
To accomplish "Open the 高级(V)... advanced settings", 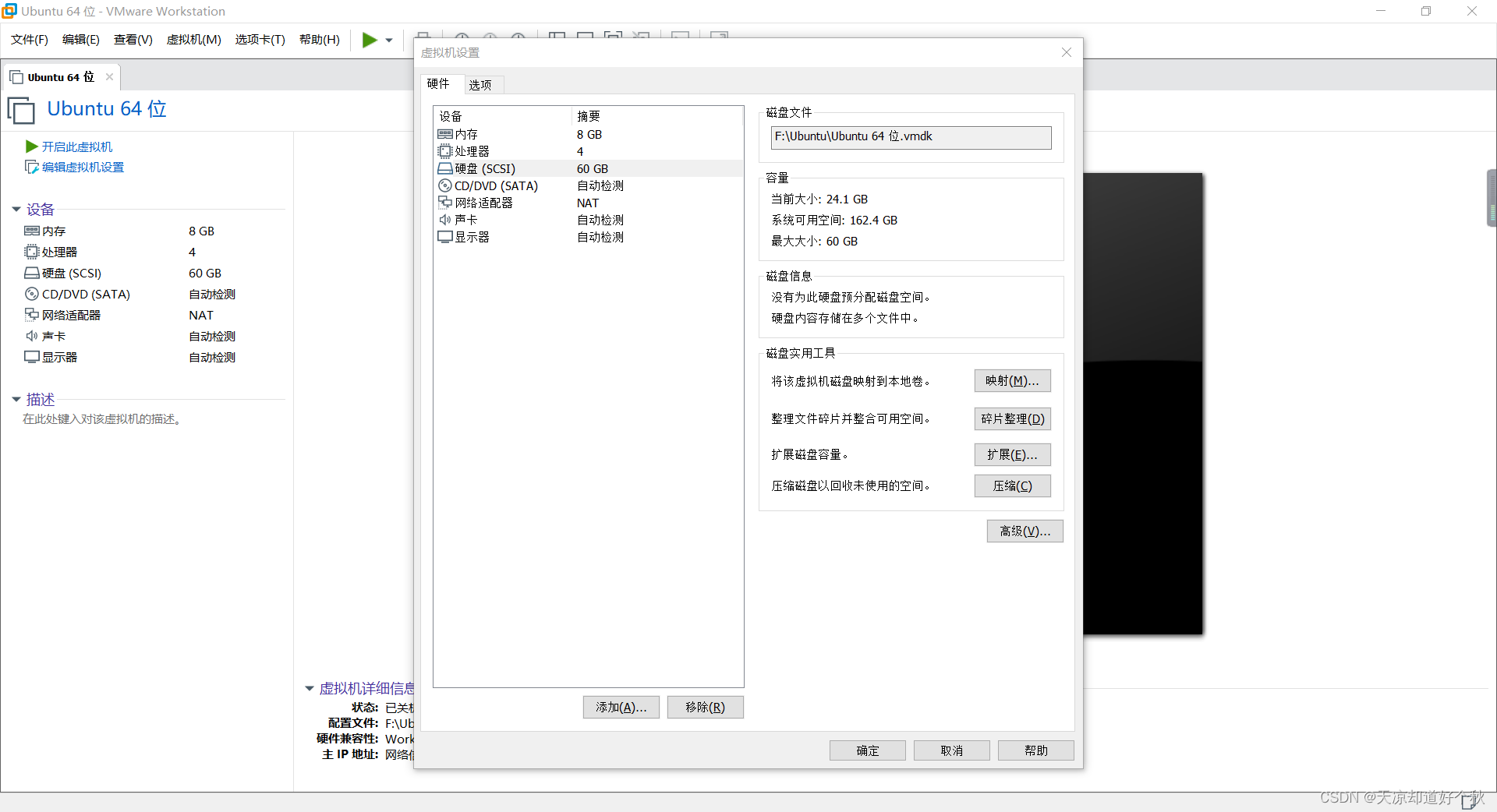I will pyautogui.click(x=1025, y=531).
